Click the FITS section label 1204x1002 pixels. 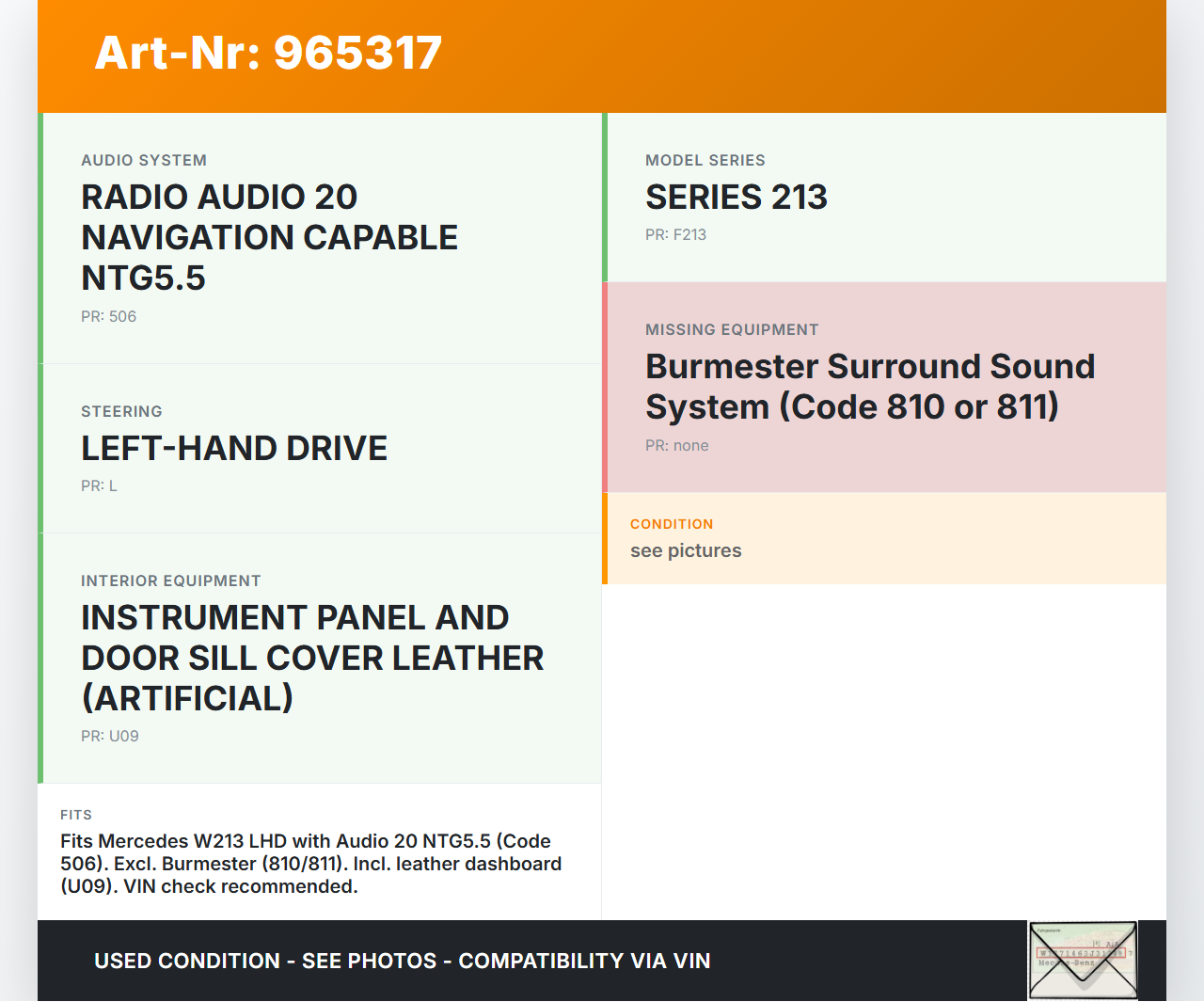pos(76,815)
